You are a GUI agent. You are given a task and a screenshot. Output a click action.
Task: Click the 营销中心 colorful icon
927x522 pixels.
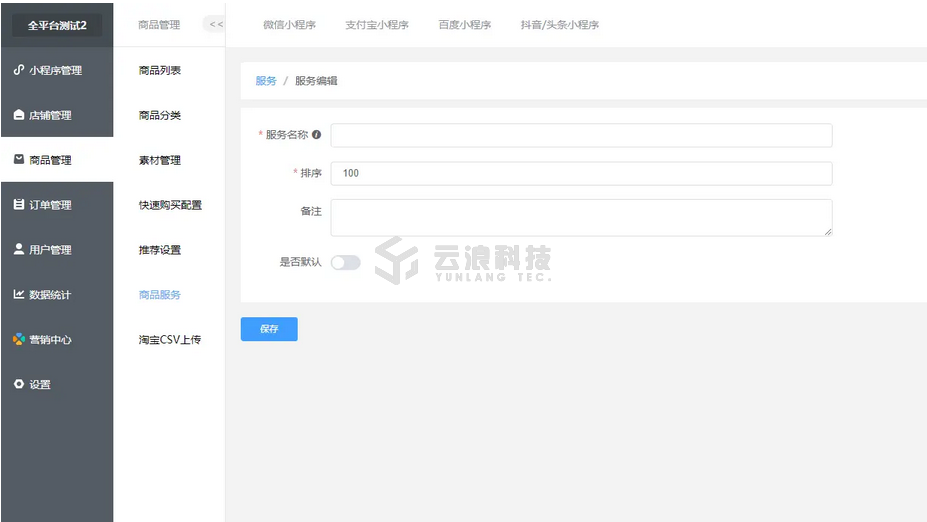pyautogui.click(x=18, y=340)
